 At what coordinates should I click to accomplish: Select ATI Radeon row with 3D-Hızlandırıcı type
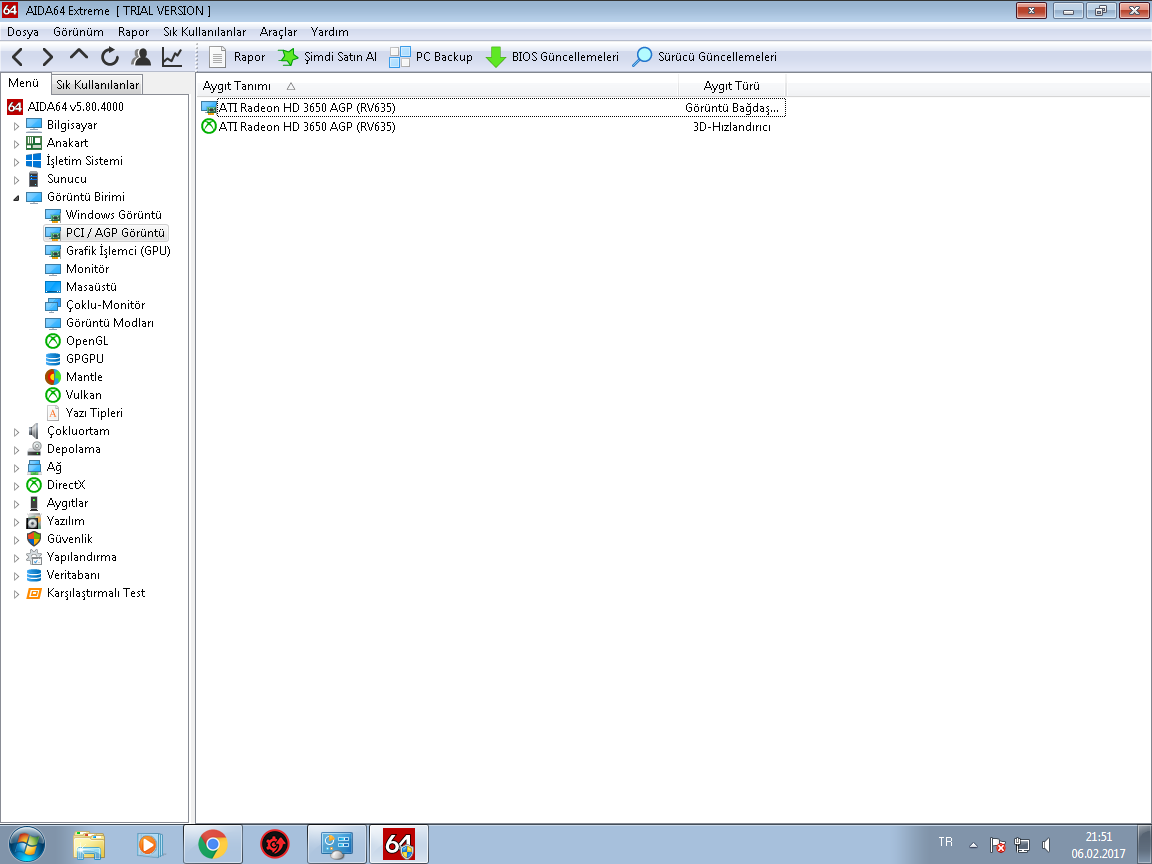pyautogui.click(x=492, y=127)
